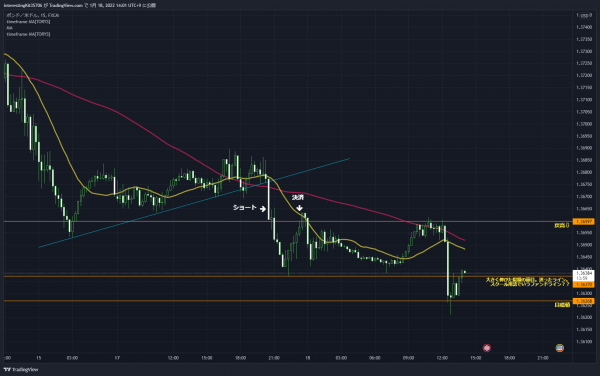Click the 09:00 time axis label
Screen dimensions: 600x376
[x=408, y=358]
